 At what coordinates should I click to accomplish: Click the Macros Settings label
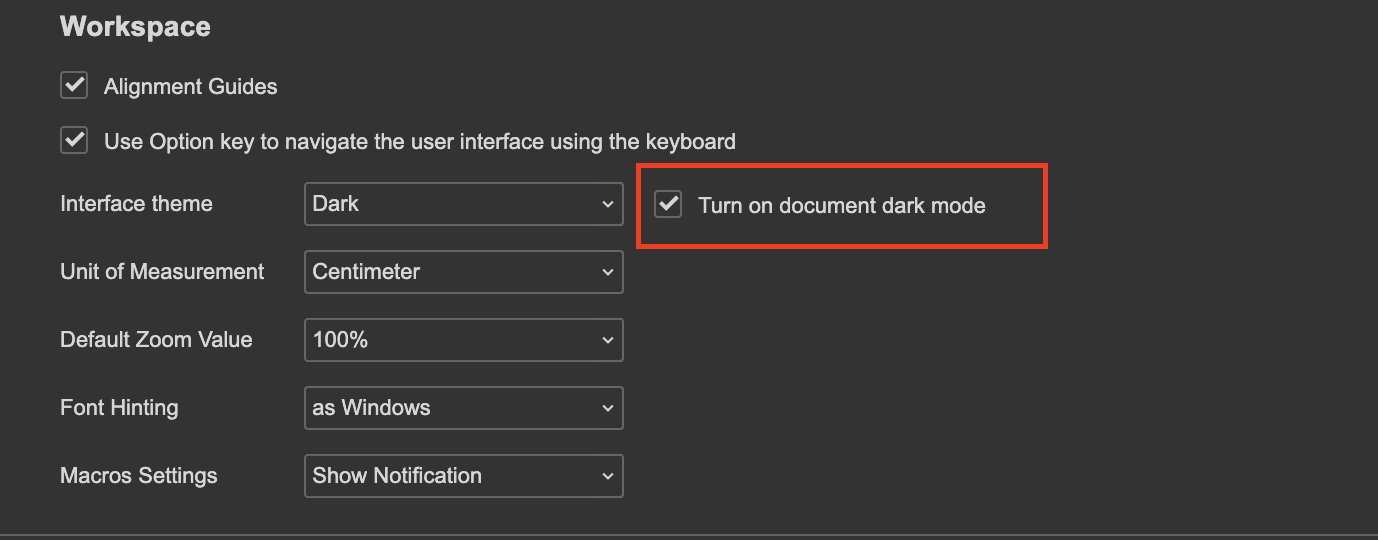click(139, 476)
